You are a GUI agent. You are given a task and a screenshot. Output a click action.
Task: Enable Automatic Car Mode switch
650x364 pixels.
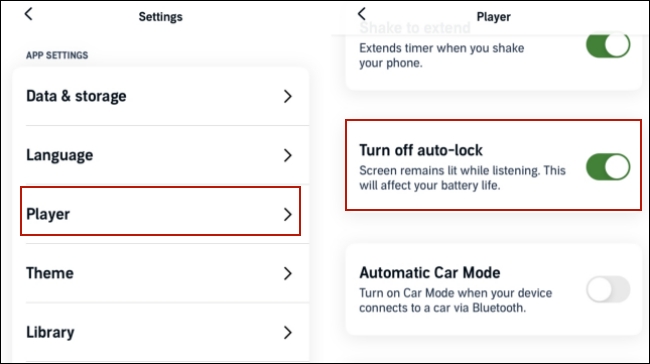coord(608,289)
